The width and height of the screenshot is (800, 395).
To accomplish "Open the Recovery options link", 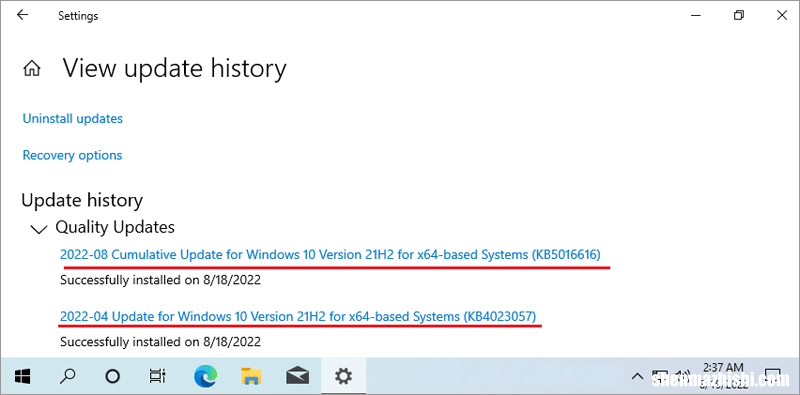I will [x=72, y=155].
